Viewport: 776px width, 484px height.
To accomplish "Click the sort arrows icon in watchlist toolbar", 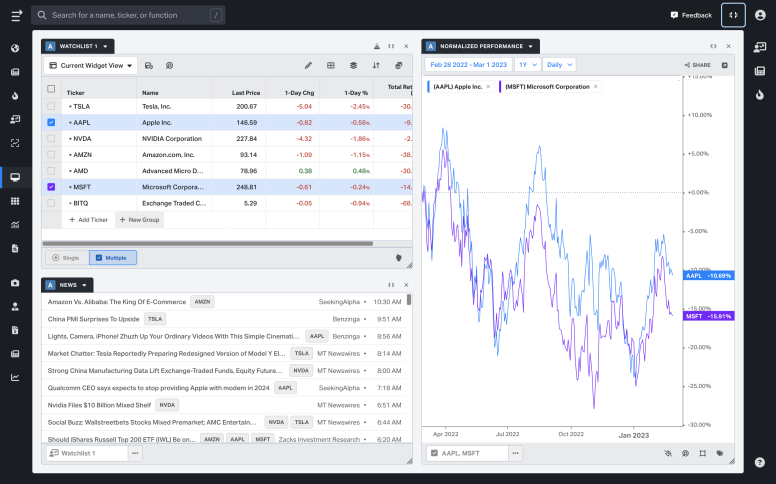I will (x=376, y=65).
